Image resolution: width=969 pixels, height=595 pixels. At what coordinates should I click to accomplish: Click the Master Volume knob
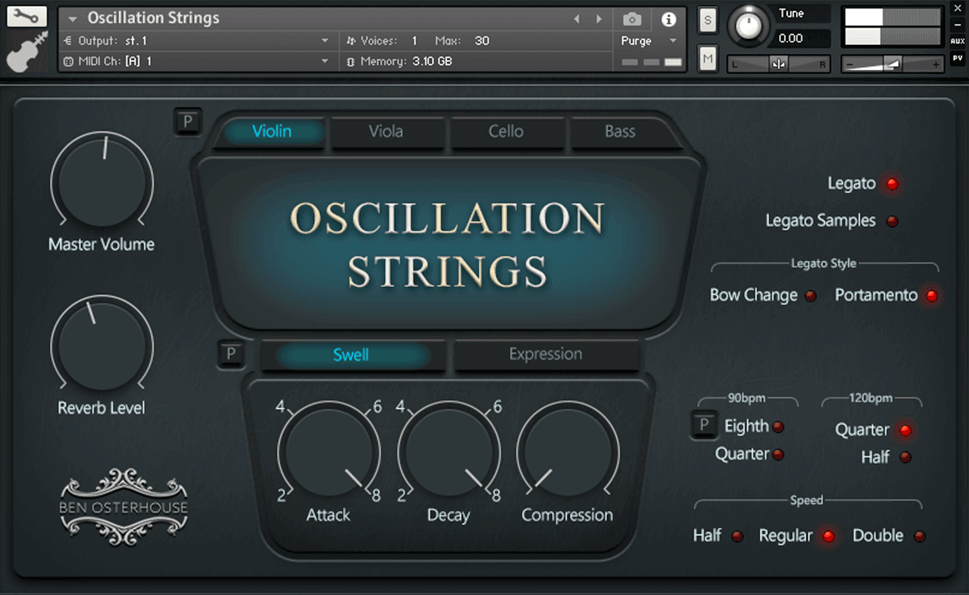(x=102, y=182)
